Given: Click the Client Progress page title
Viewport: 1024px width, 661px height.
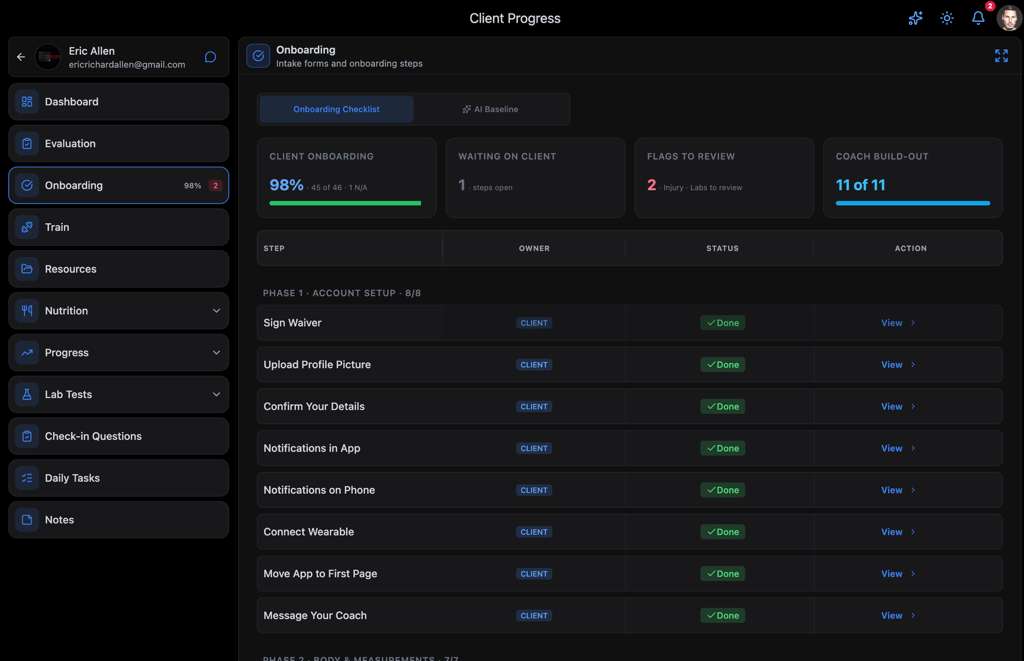Looking at the screenshot, I should (x=515, y=18).
